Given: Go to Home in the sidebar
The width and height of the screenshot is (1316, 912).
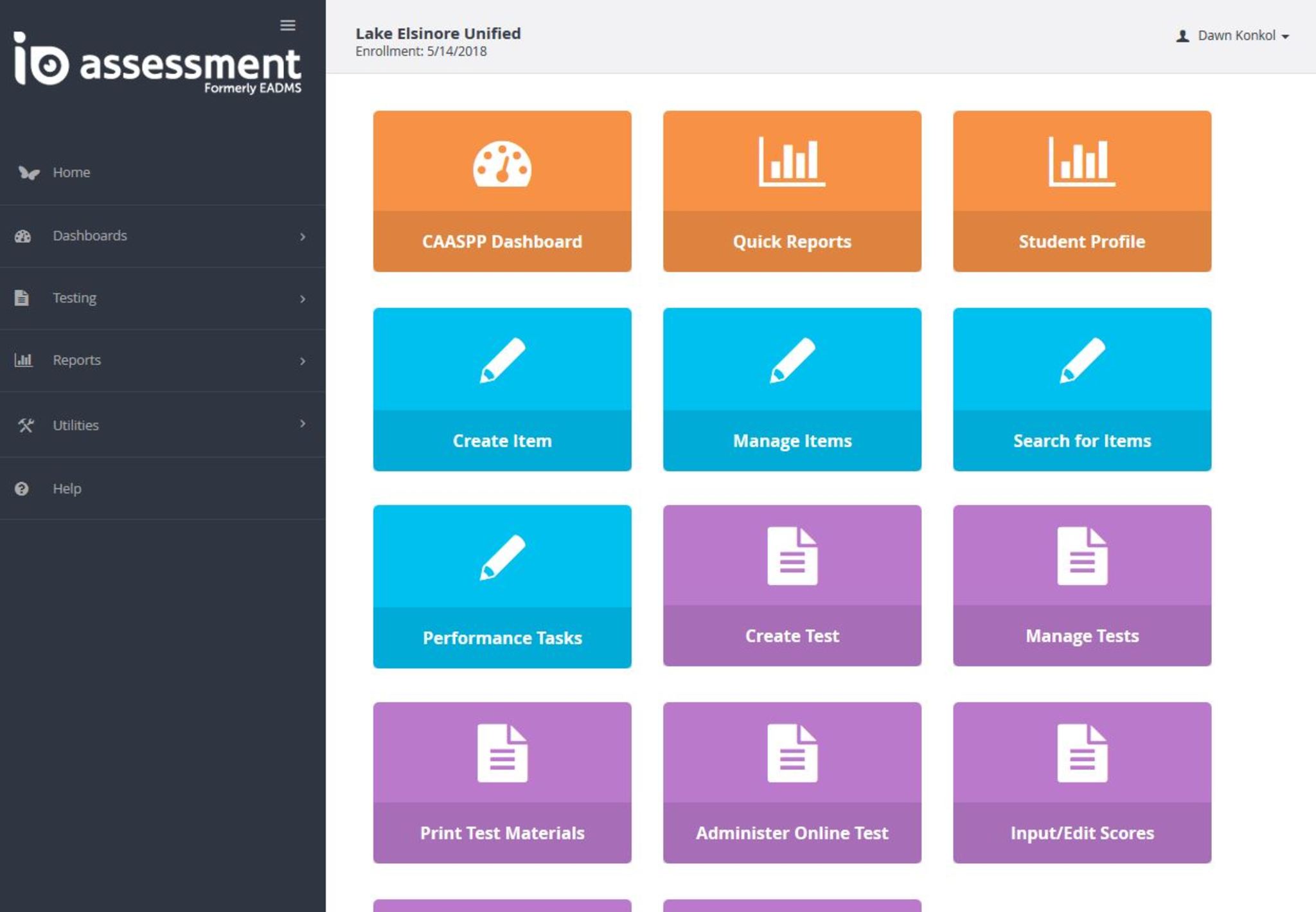Looking at the screenshot, I should 71,172.
